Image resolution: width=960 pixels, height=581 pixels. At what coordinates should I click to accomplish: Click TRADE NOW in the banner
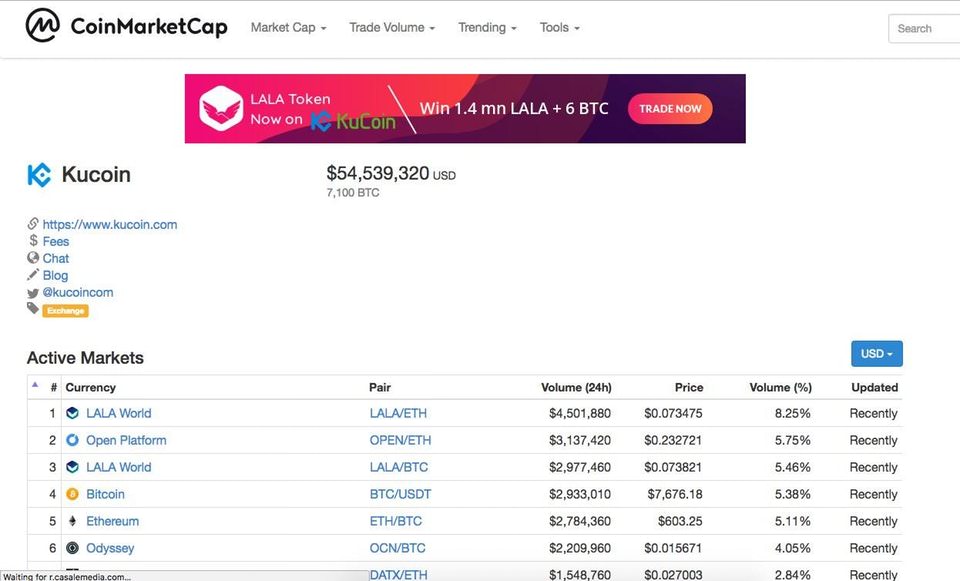point(670,109)
